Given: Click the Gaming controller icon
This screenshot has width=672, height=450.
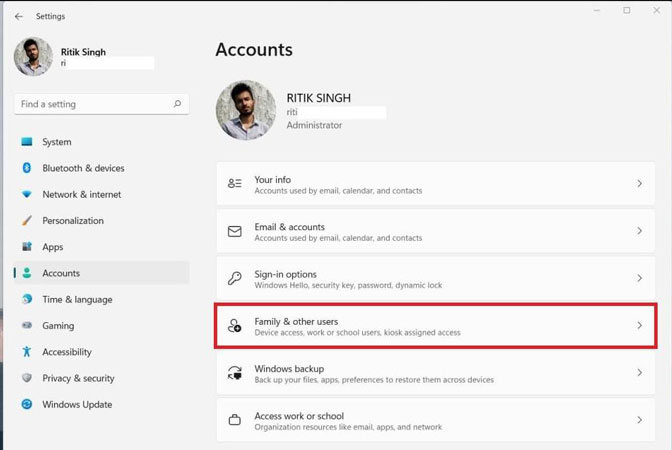Looking at the screenshot, I should point(27,326).
